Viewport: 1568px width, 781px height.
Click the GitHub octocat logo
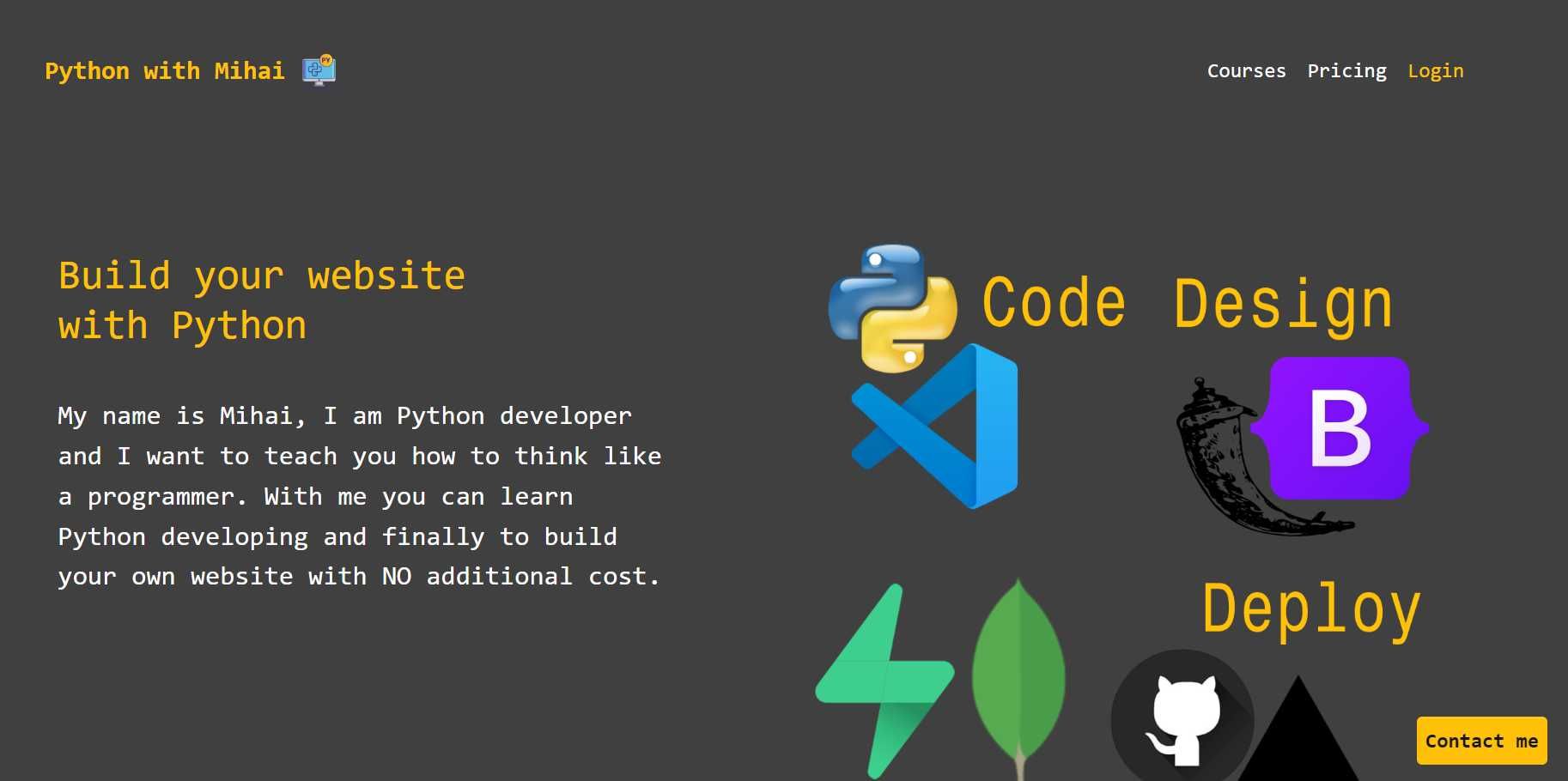[1182, 715]
